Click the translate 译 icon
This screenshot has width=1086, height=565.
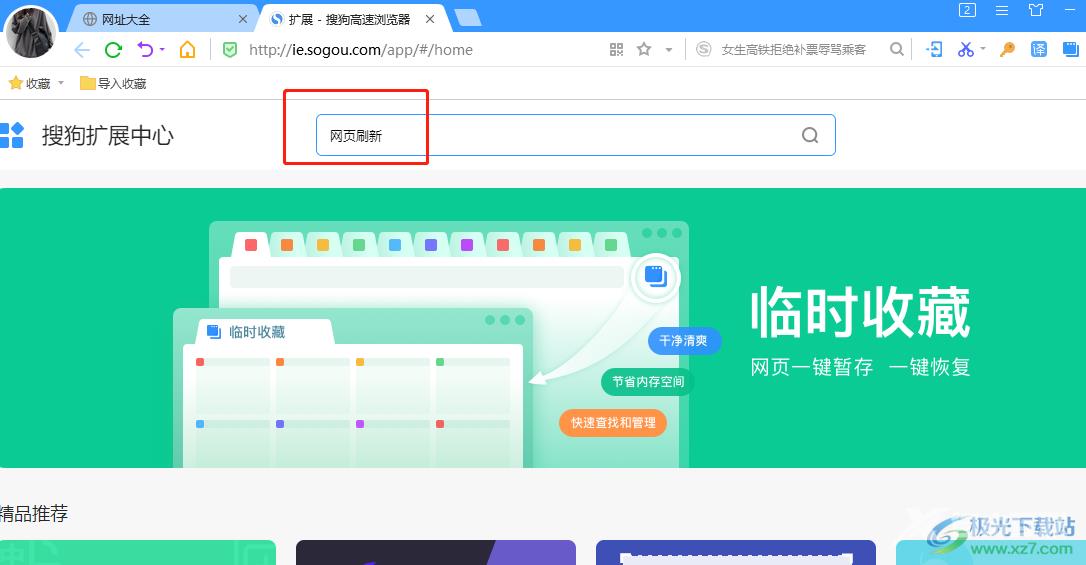tap(1039, 49)
